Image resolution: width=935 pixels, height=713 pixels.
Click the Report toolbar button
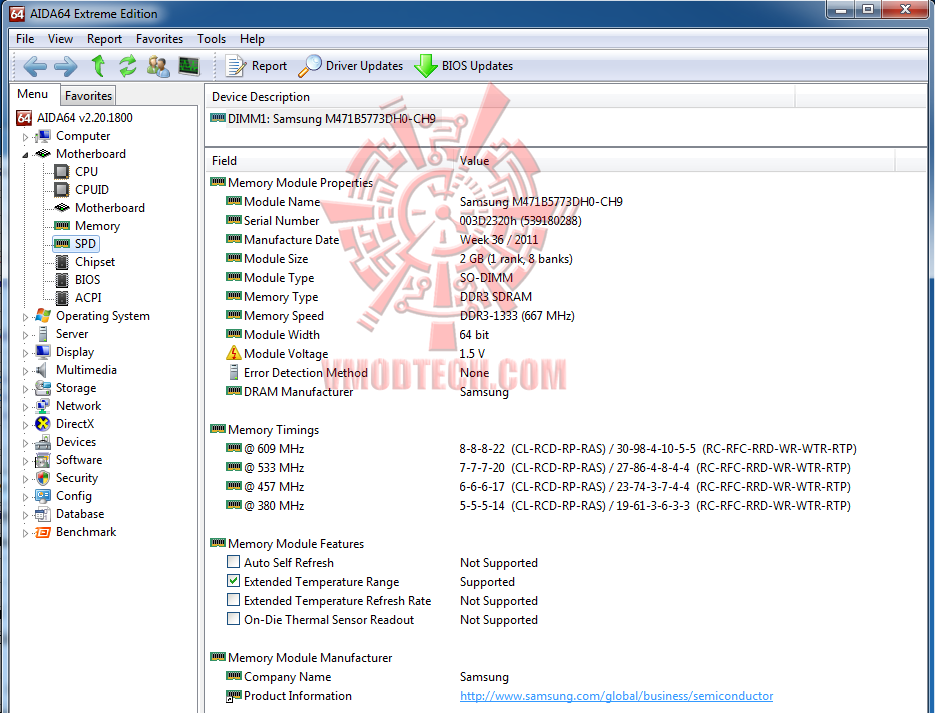(x=256, y=66)
